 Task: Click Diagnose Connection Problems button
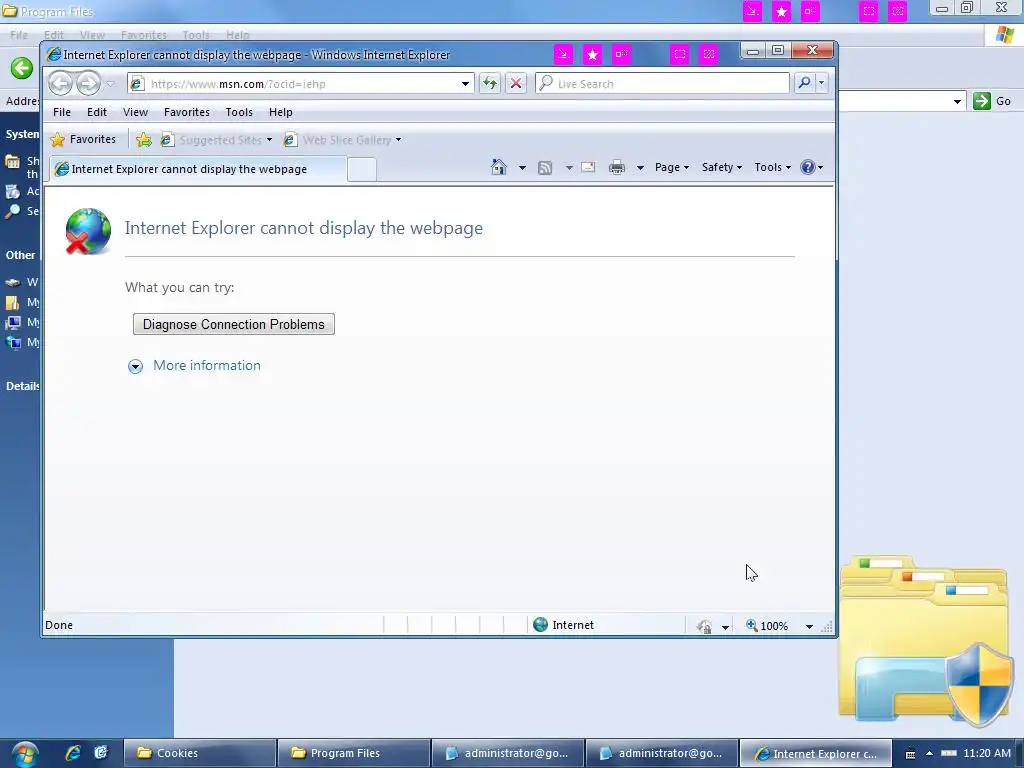coord(234,324)
